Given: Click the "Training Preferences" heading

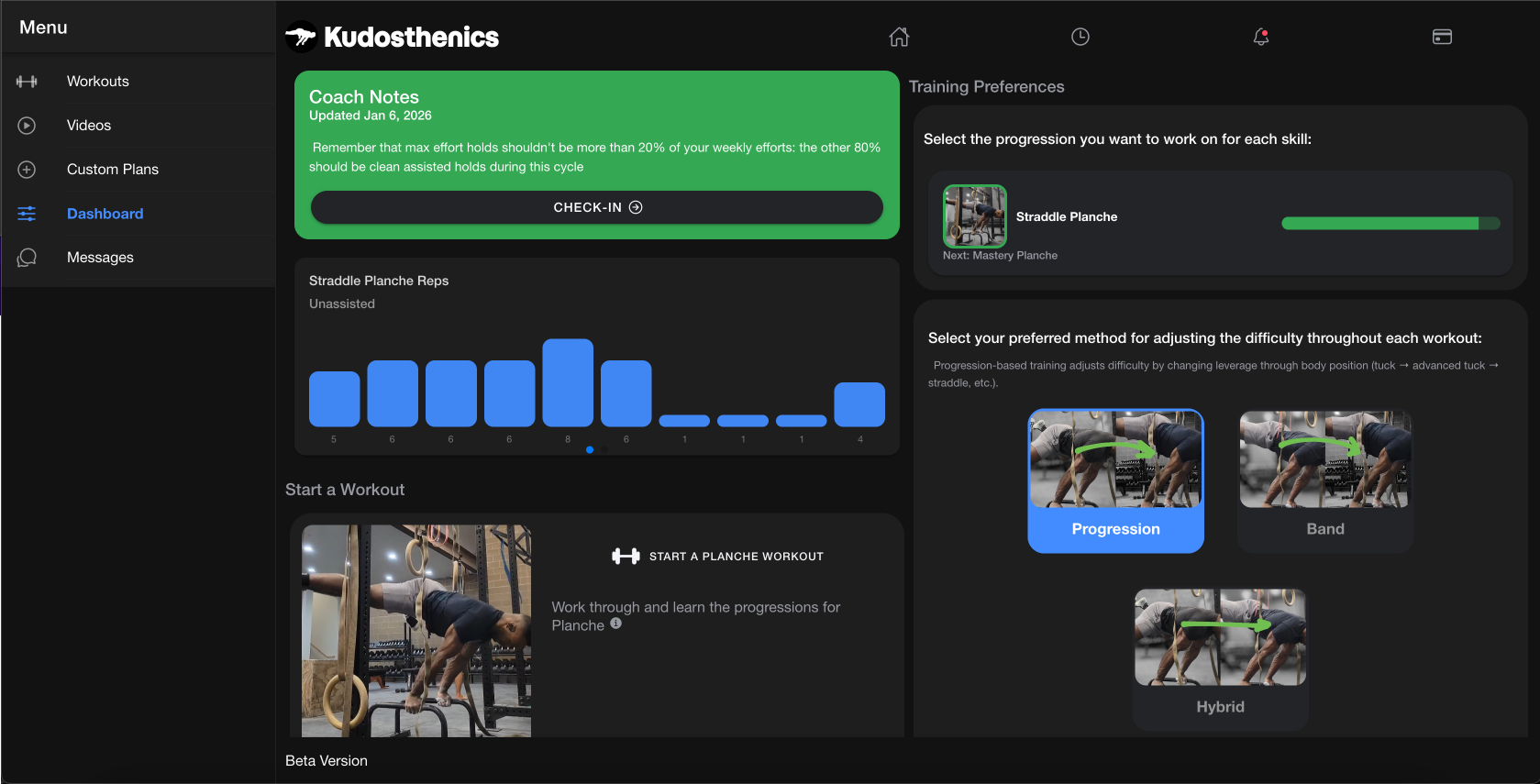Looking at the screenshot, I should point(987,87).
